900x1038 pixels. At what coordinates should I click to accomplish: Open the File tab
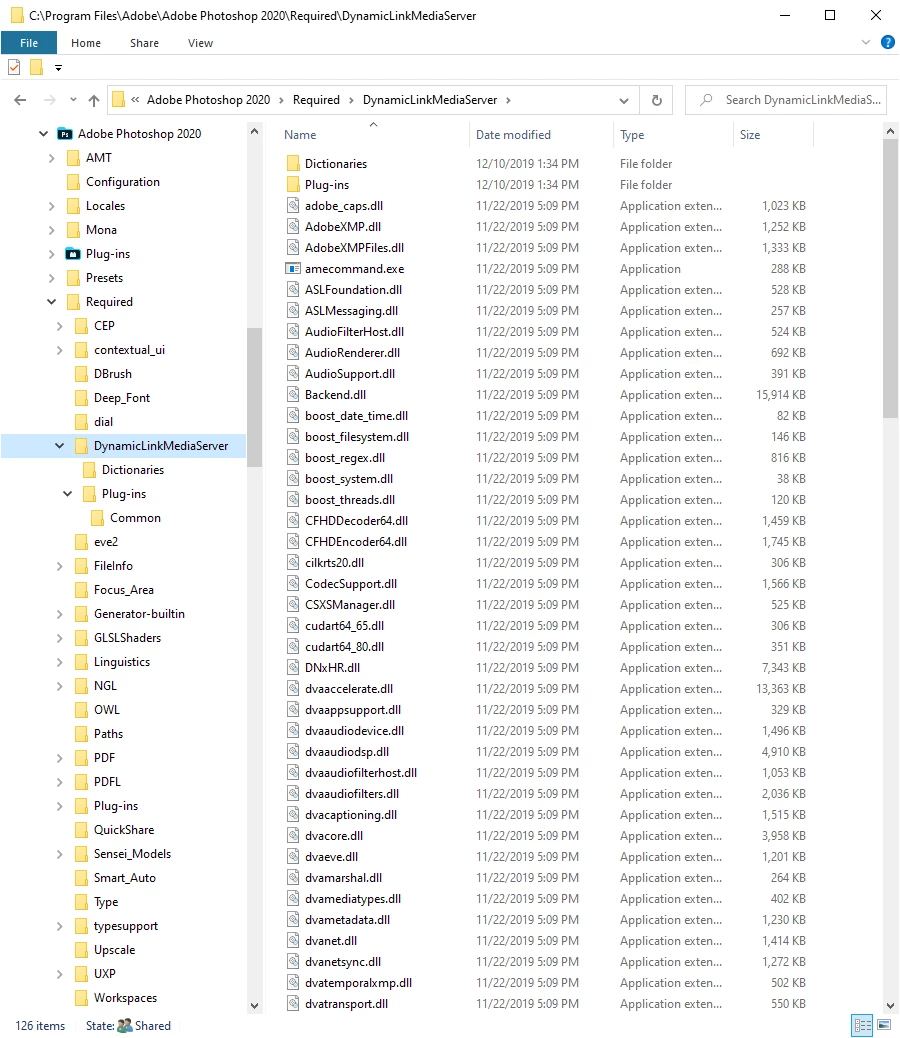click(29, 43)
